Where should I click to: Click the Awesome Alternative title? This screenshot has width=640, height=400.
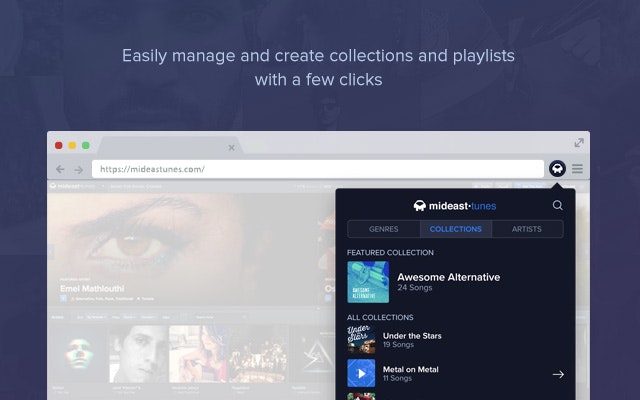tap(449, 277)
